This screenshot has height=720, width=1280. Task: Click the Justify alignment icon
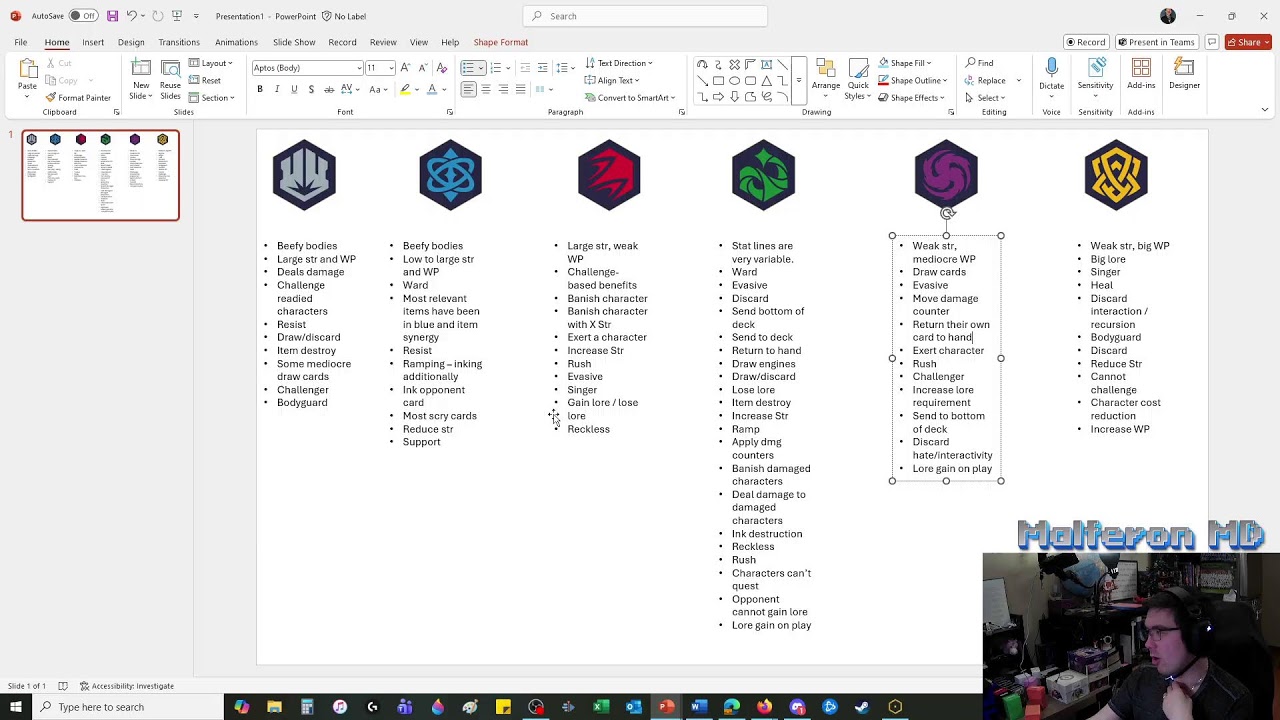click(520, 89)
